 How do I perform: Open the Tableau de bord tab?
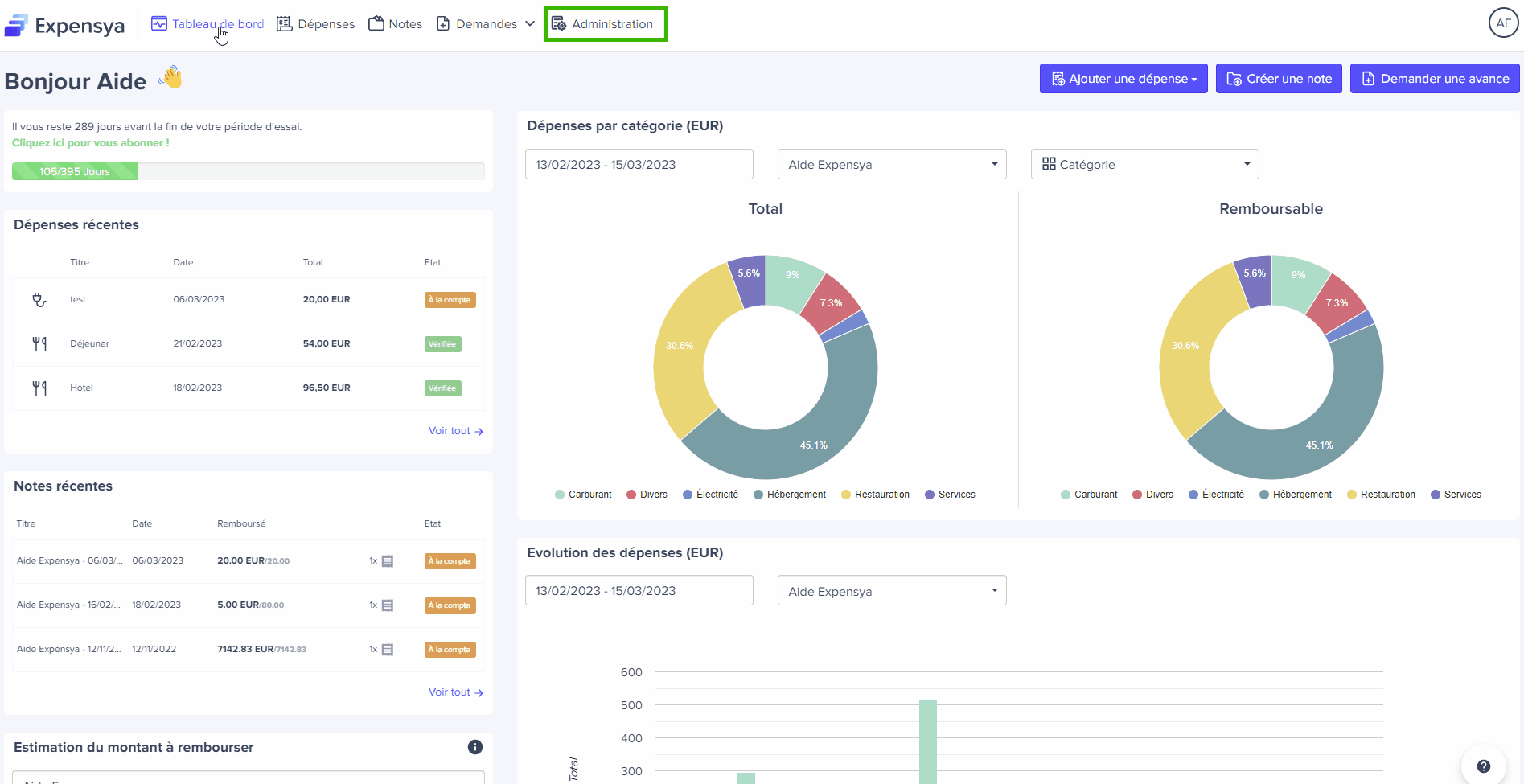(207, 24)
